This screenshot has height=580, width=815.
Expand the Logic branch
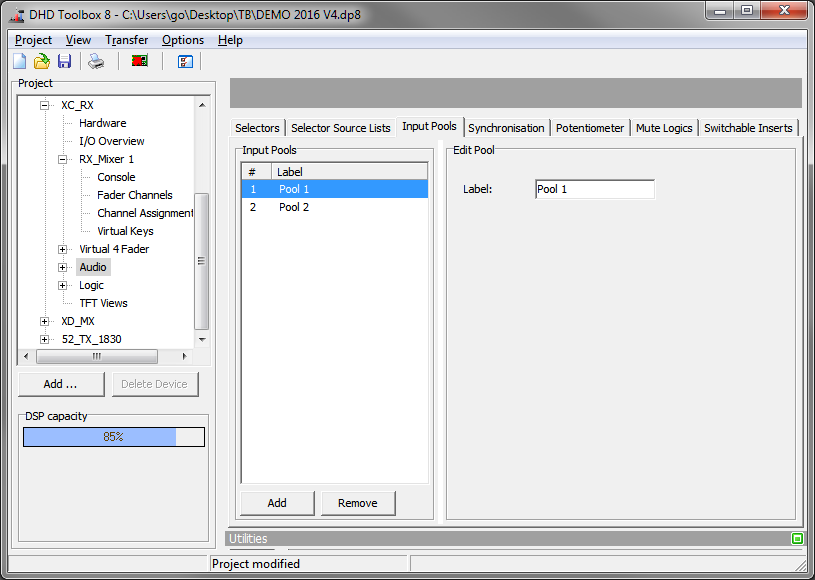[x=63, y=285]
